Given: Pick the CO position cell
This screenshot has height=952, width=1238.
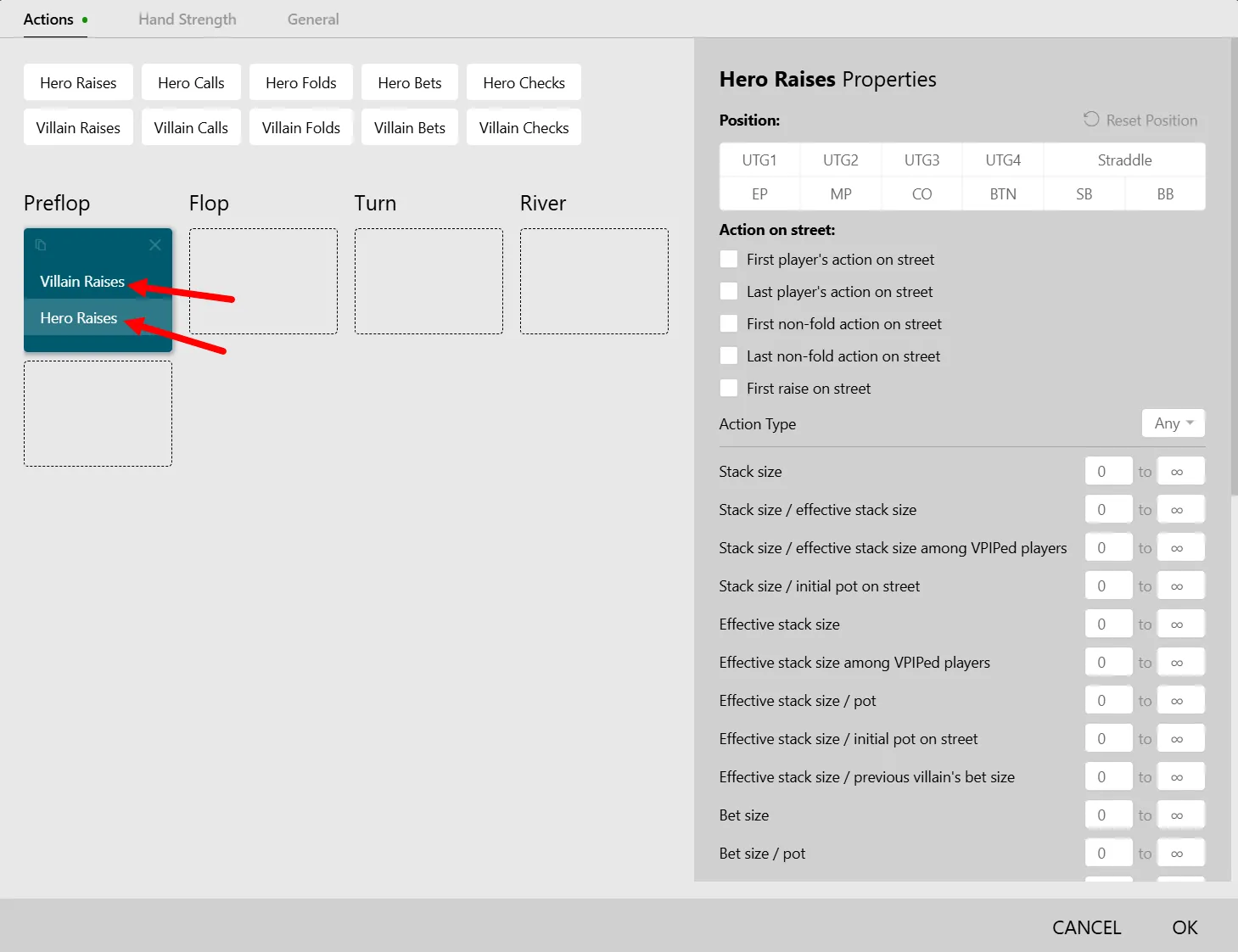Looking at the screenshot, I should (921, 194).
